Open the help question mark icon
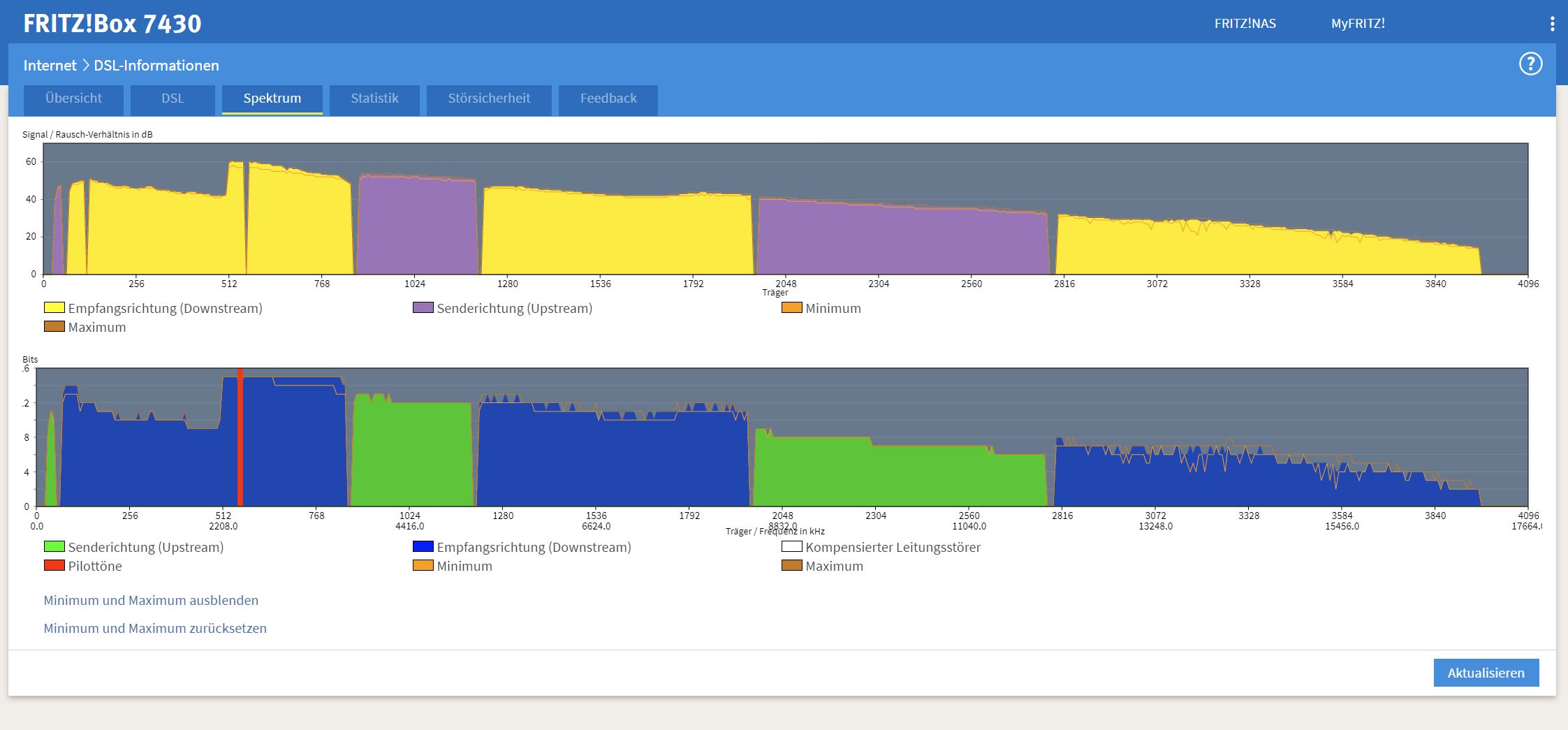1568x730 pixels. point(1530,64)
